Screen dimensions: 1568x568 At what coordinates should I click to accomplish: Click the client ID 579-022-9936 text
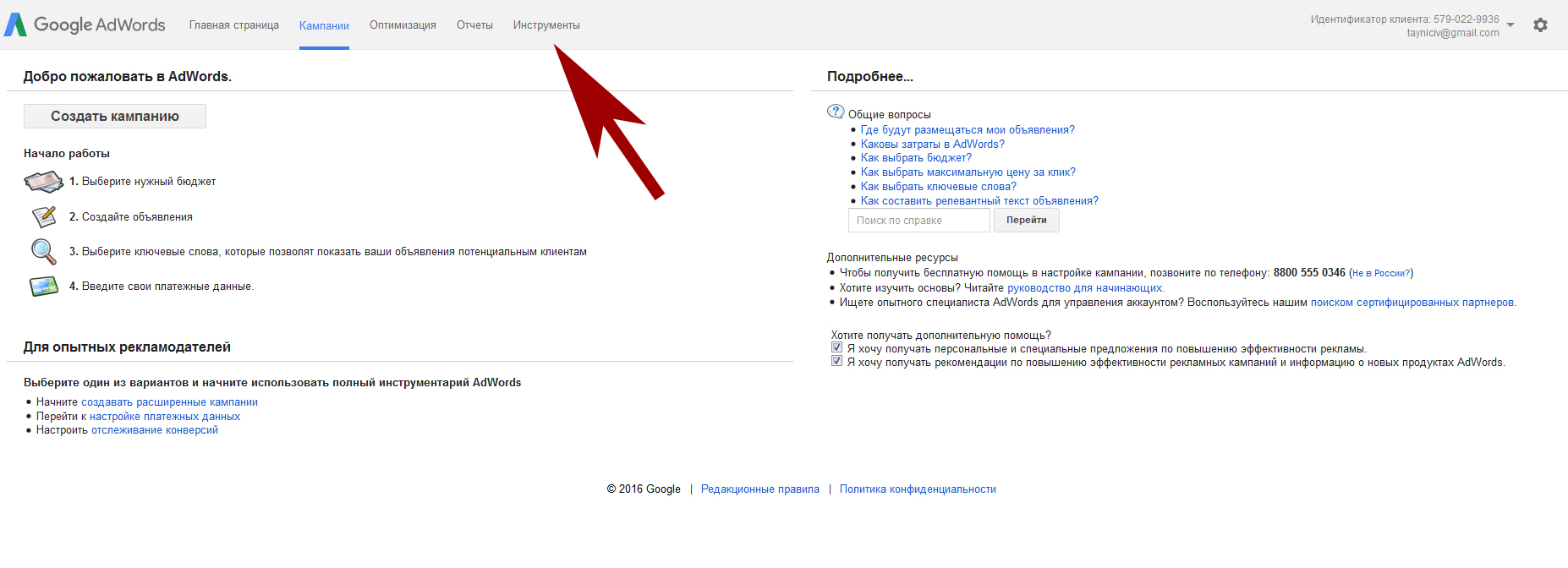[x=1467, y=19]
